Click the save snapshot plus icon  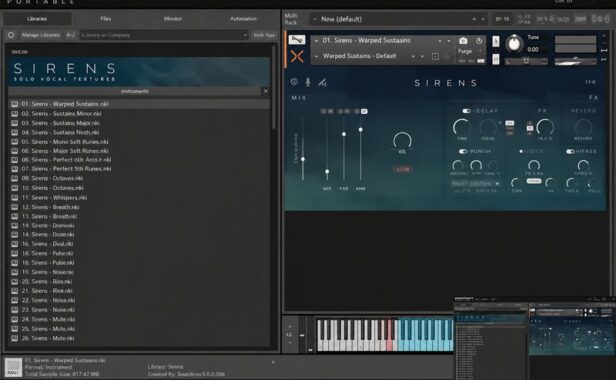435,57
